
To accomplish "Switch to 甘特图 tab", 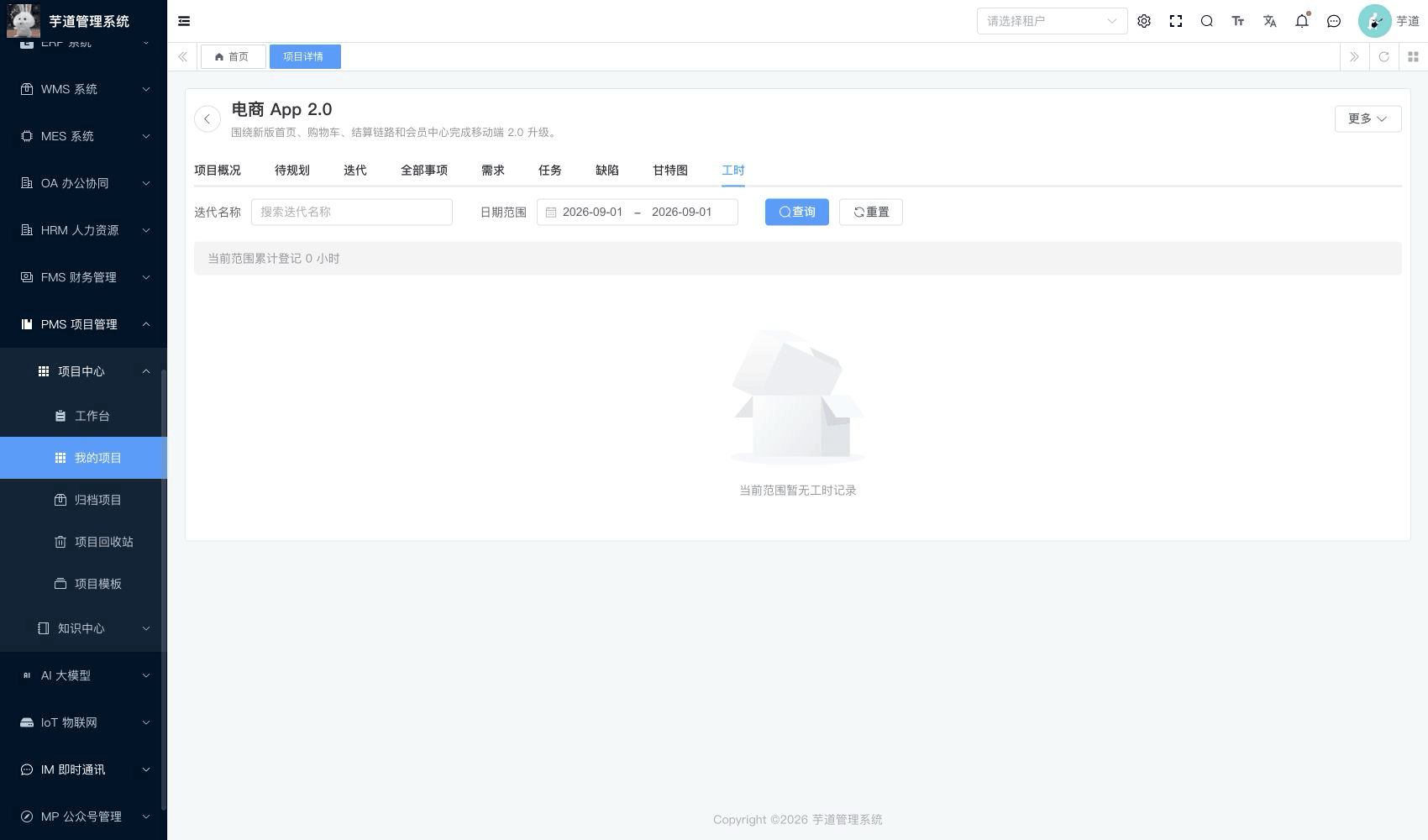I will (670, 170).
